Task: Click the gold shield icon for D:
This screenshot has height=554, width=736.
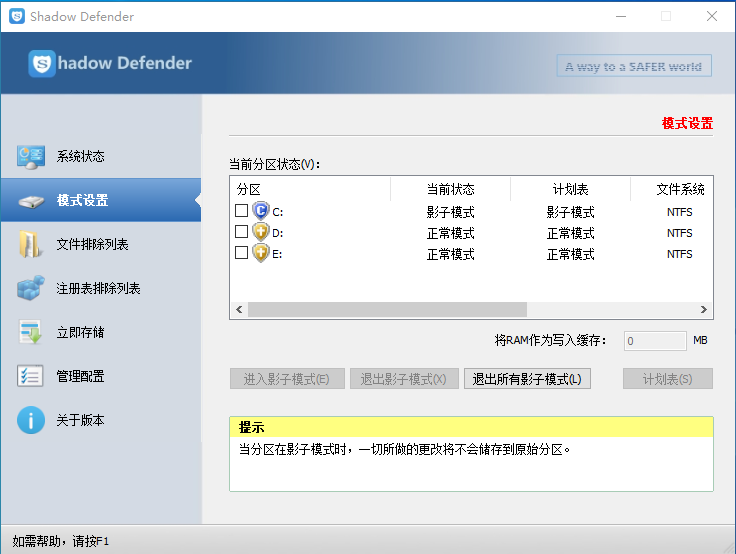Action: [261, 232]
